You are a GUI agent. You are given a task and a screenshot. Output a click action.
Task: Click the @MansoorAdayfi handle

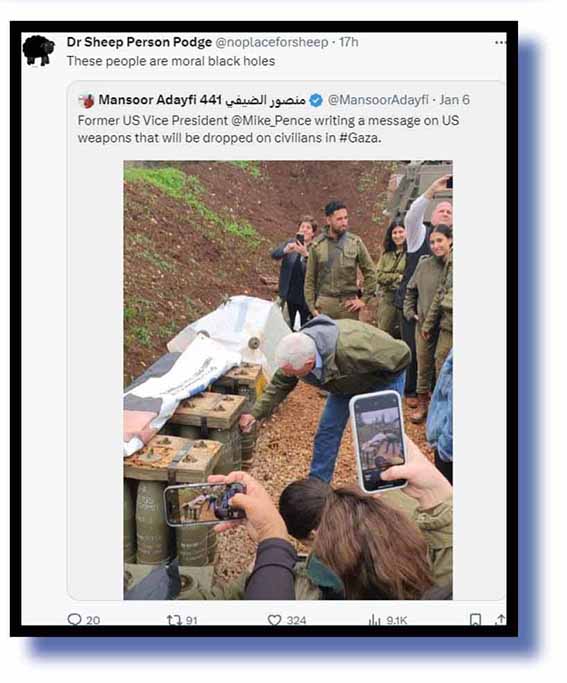click(x=378, y=100)
